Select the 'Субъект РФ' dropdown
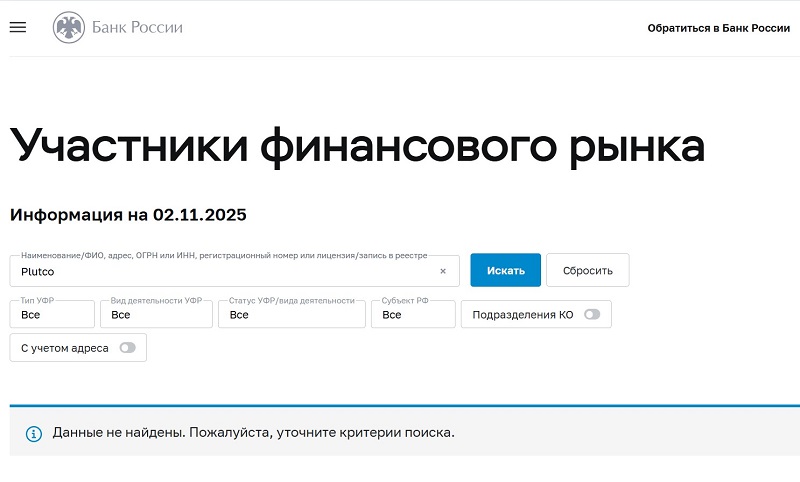The height and width of the screenshot is (482, 800). point(412,315)
